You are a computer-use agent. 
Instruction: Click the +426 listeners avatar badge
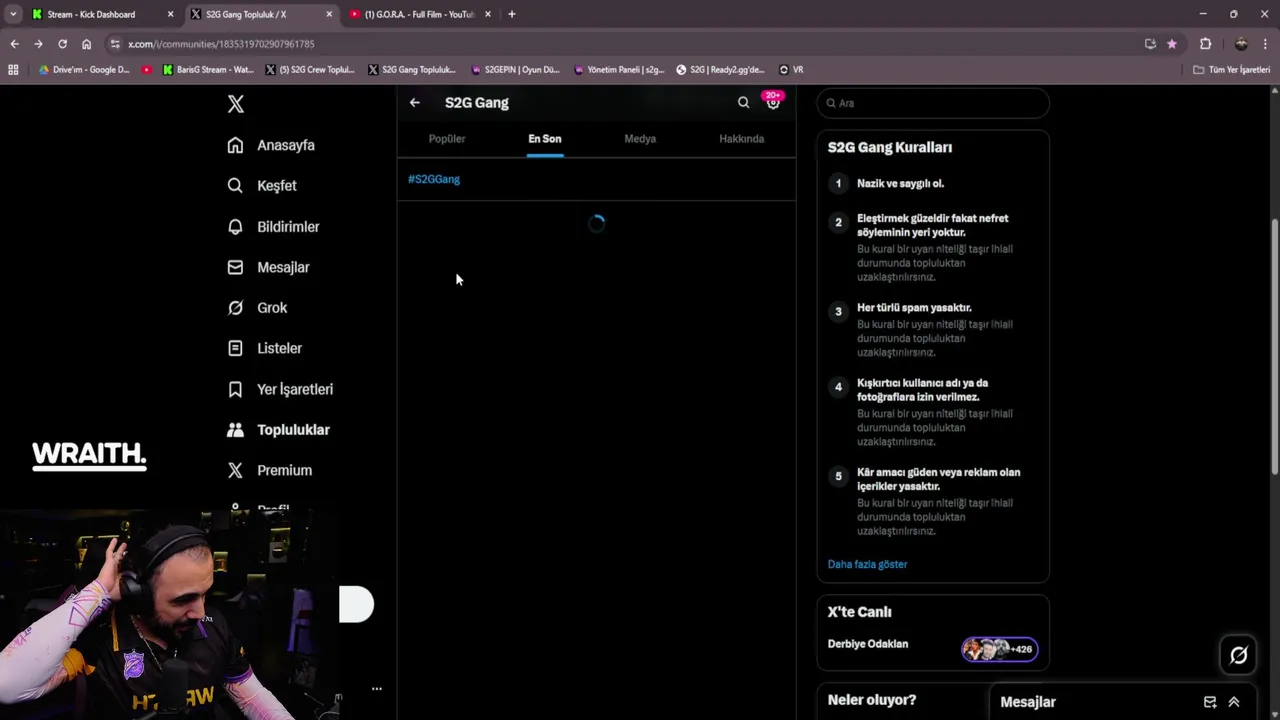click(x=1000, y=649)
